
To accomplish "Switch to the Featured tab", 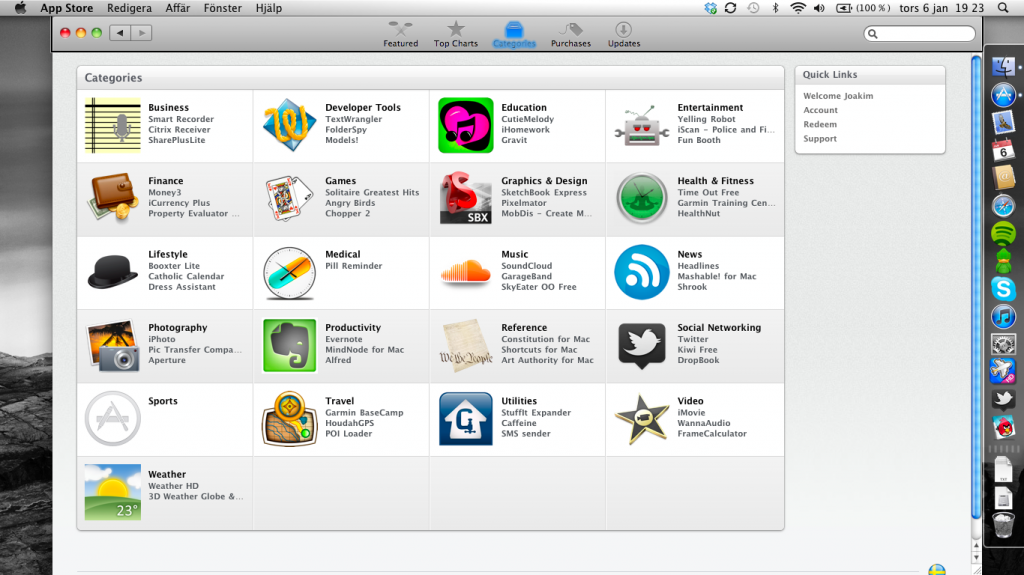I will 400,35.
